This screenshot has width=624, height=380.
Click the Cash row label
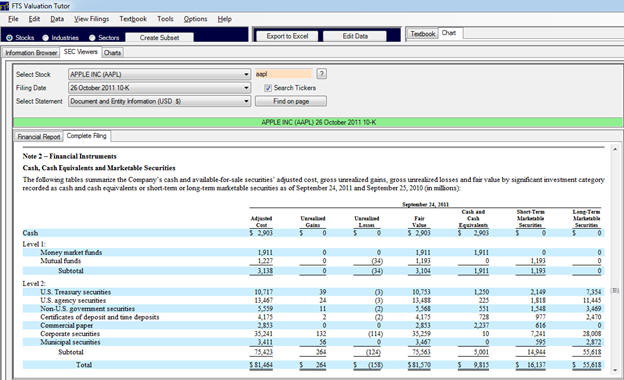(x=30, y=233)
